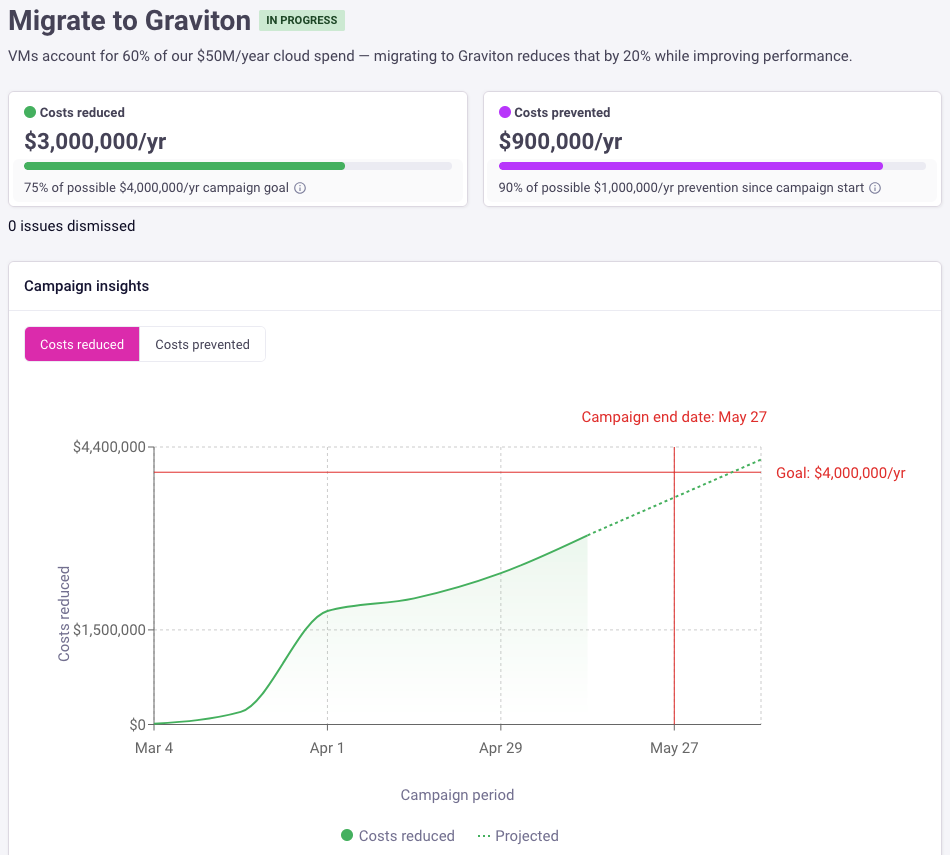Toggle the Projected legend item
This screenshot has height=855, width=950.
518,836
